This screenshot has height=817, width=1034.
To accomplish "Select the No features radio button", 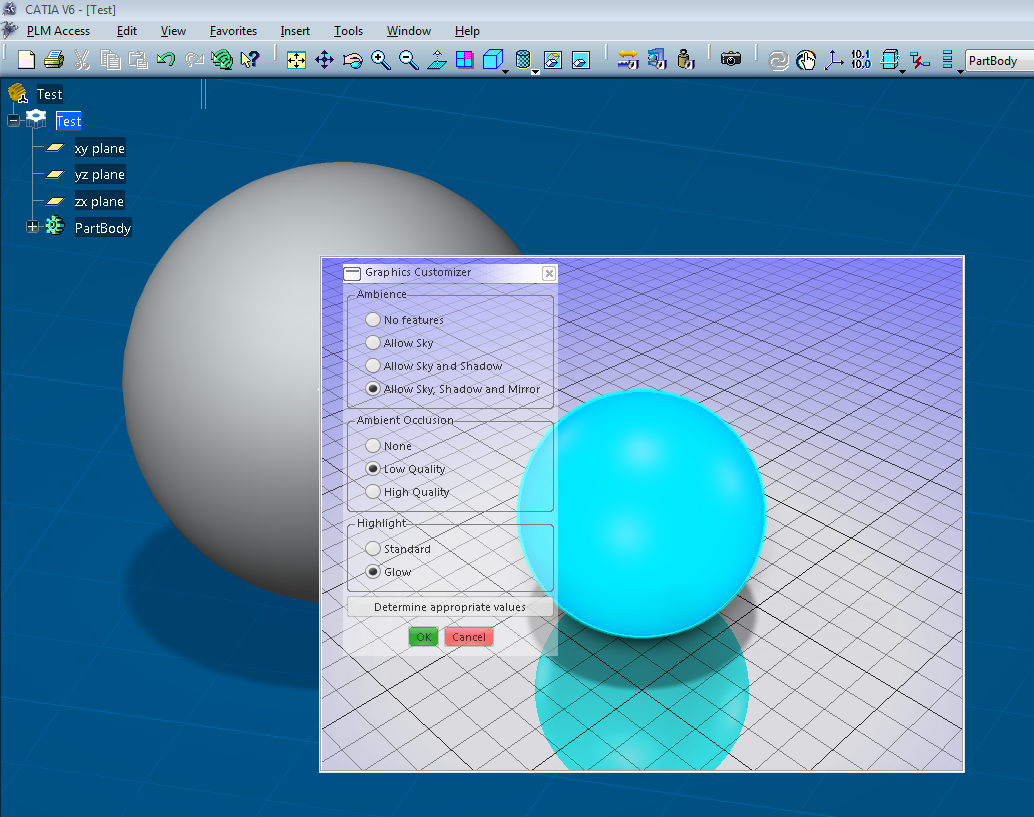I will [373, 320].
